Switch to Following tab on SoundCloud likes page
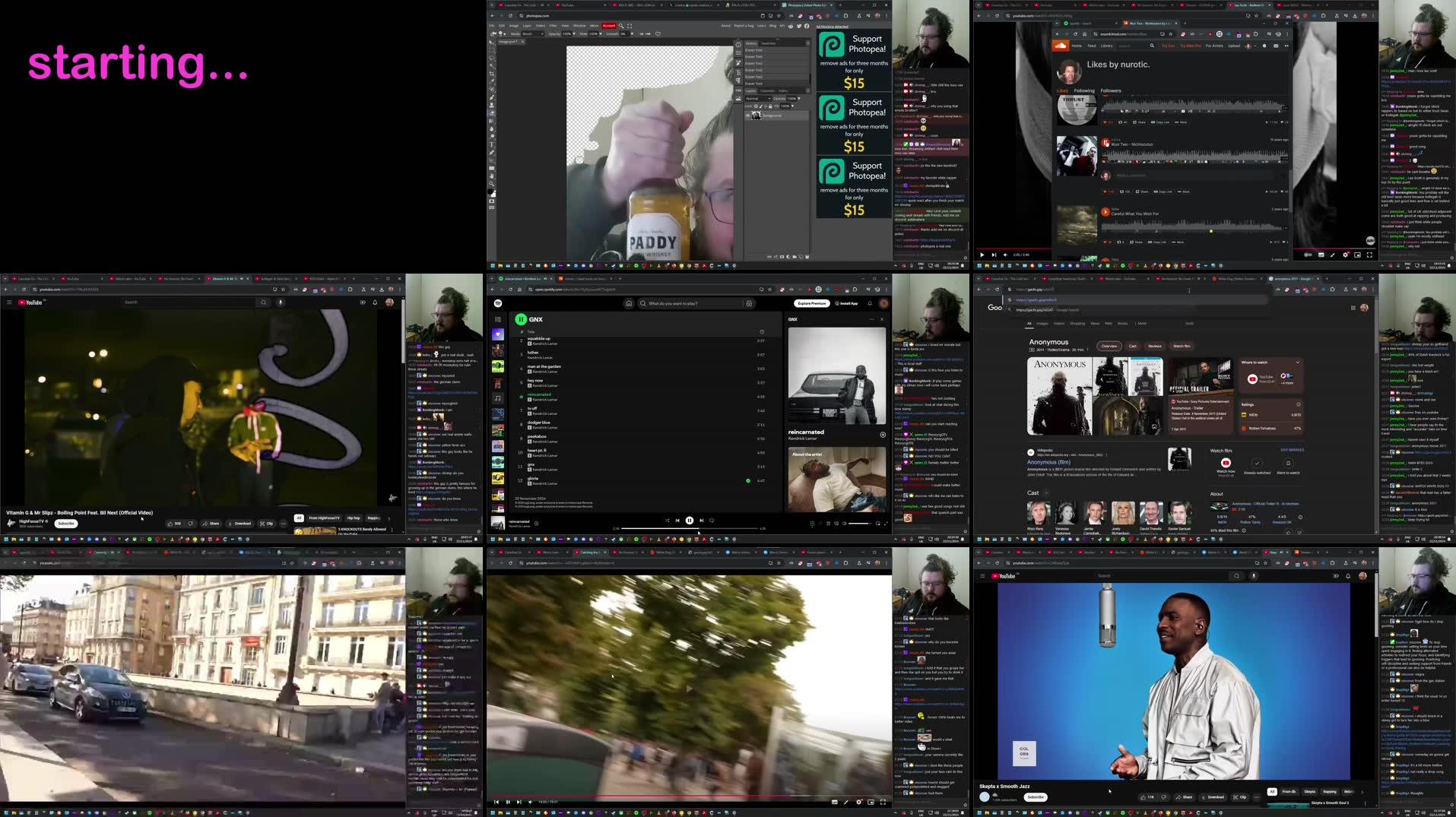This screenshot has height=817, width=1456. (1084, 90)
